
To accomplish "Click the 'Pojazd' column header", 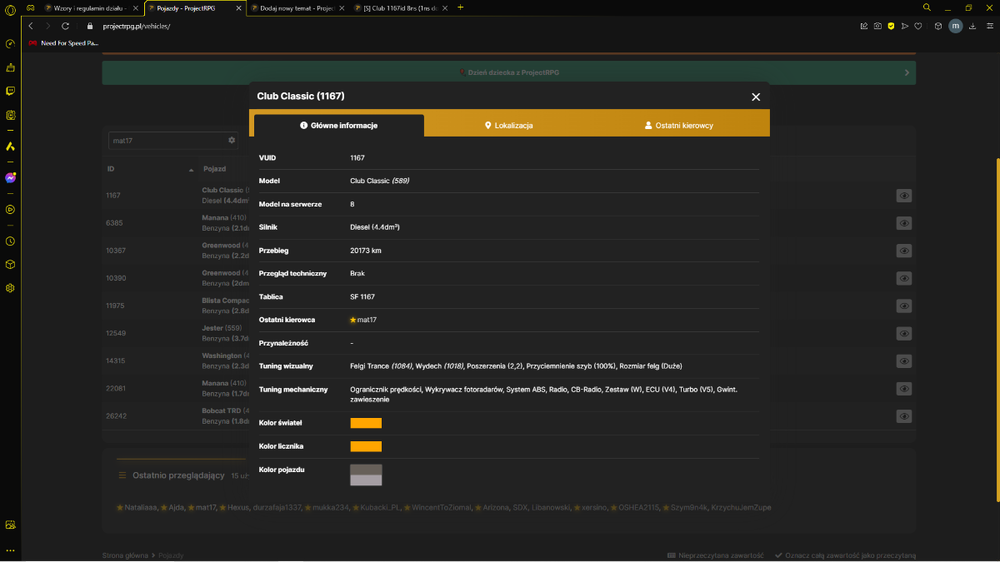I will click(214, 169).
